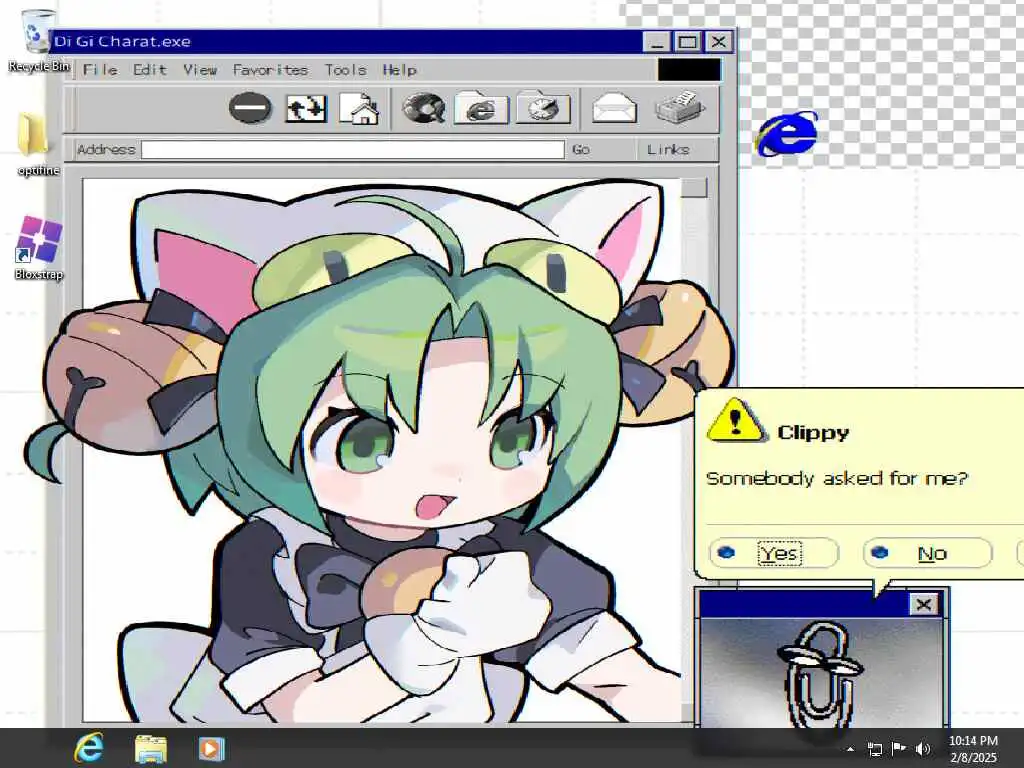Image resolution: width=1024 pixels, height=768 pixels.
Task: Click the Print printer toolbar icon
Action: coord(680,108)
